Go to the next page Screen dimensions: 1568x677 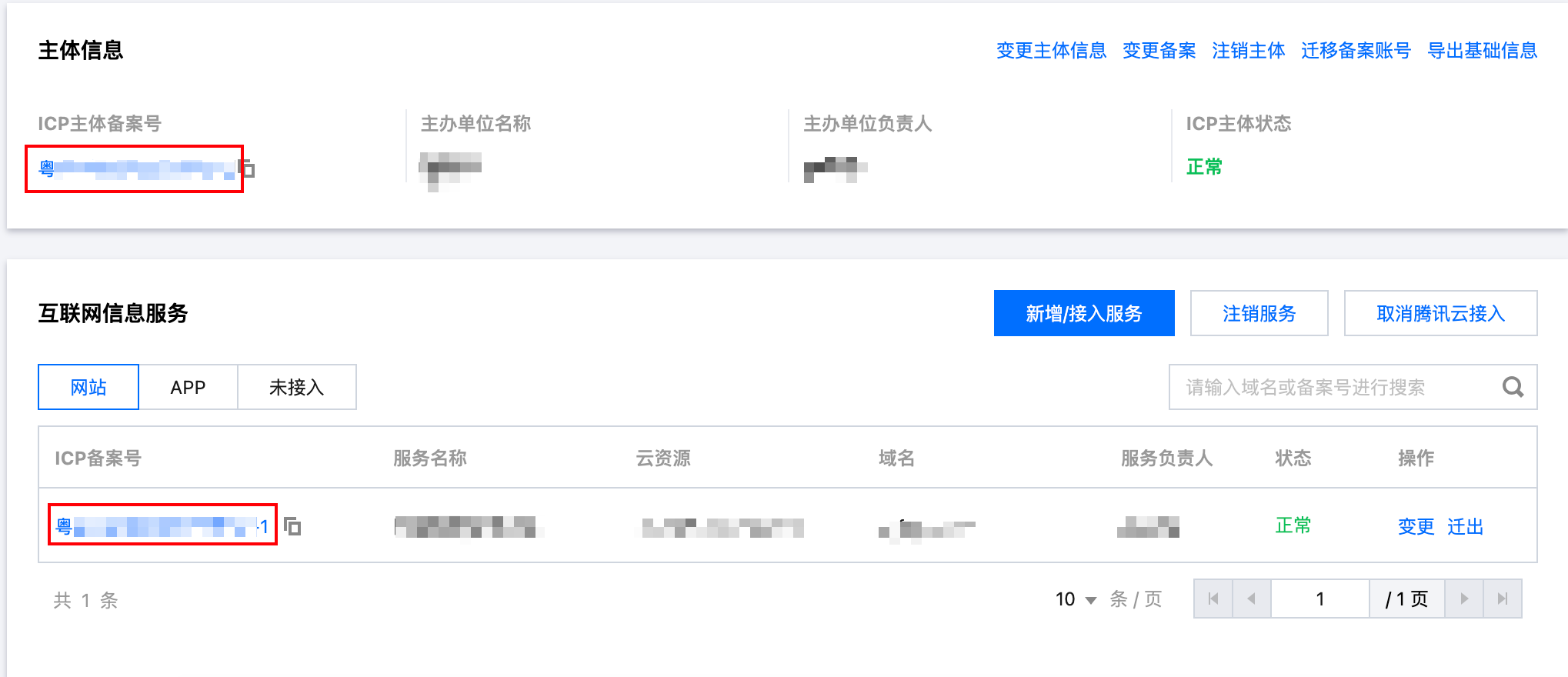(x=1464, y=599)
